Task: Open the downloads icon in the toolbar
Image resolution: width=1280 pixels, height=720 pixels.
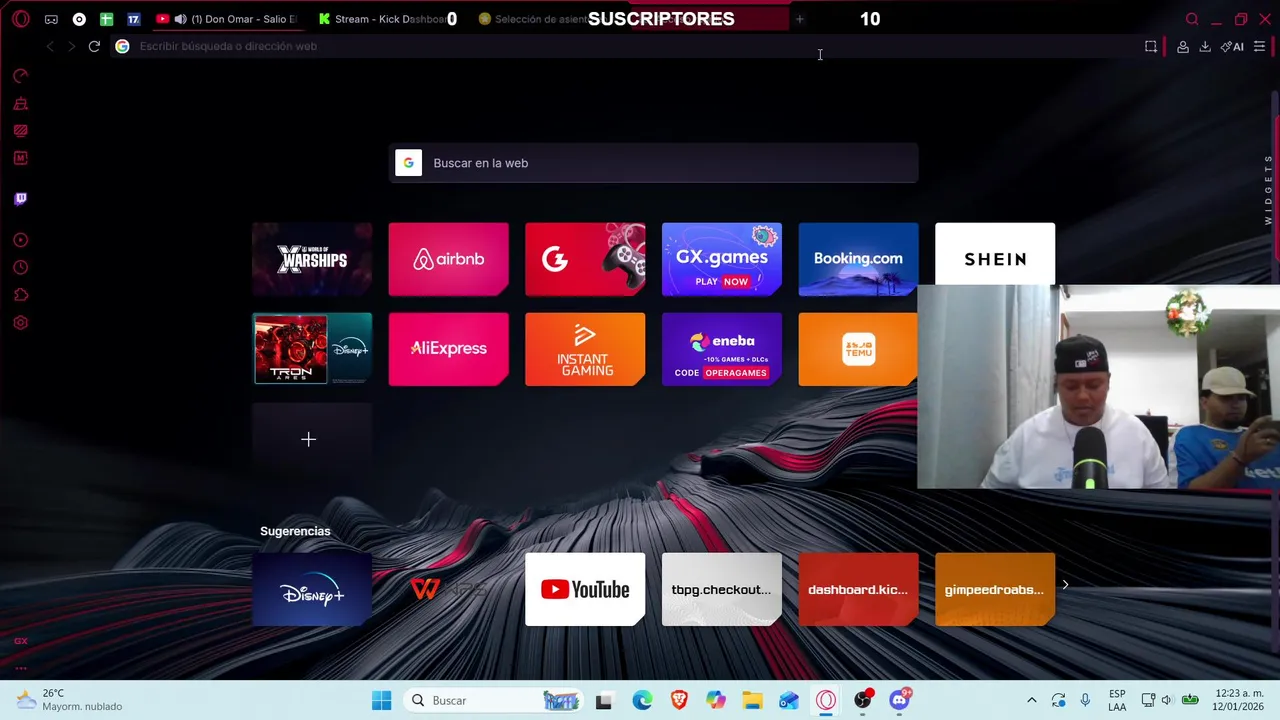Action: pos(1205,46)
